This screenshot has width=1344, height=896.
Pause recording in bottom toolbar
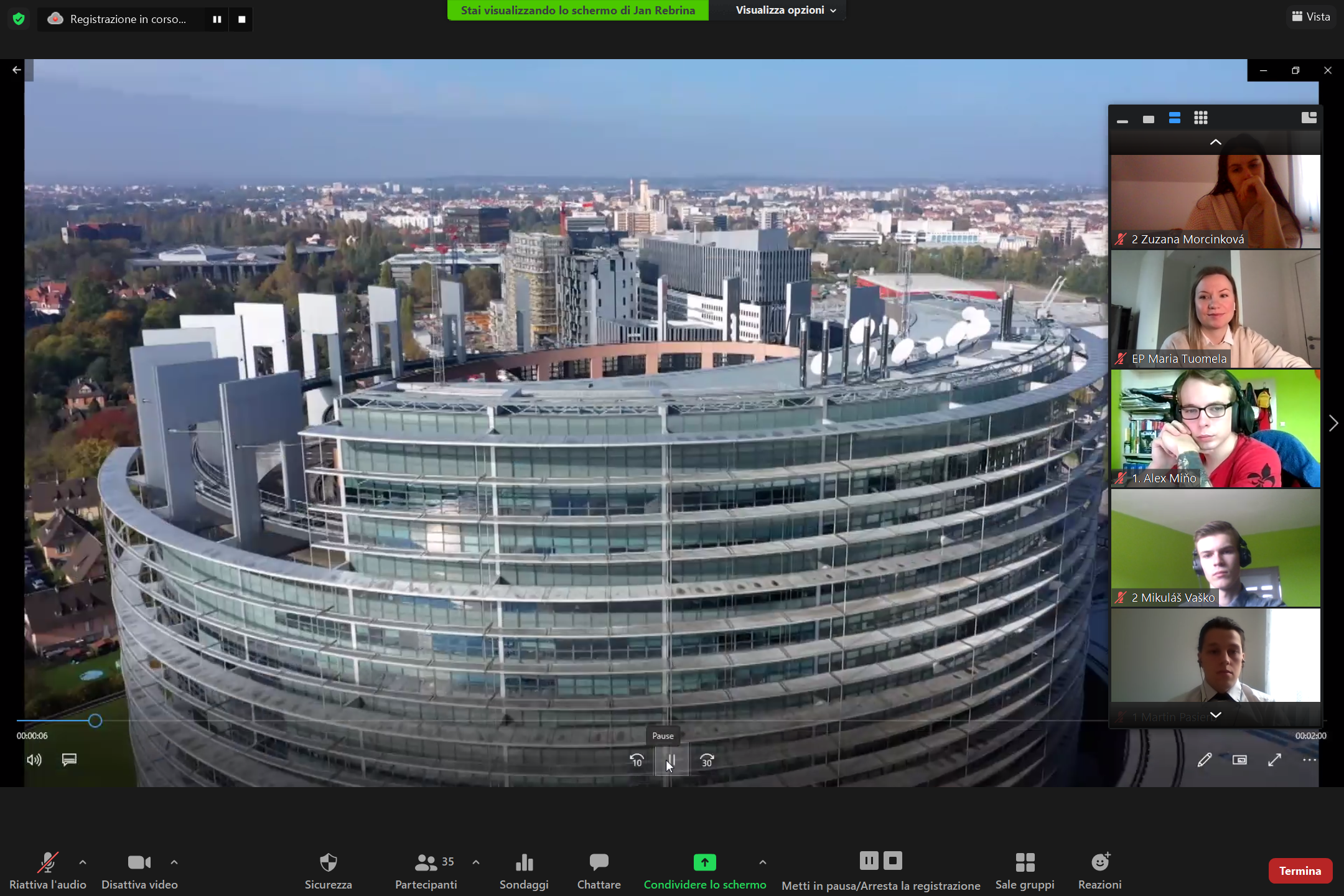coord(869,861)
